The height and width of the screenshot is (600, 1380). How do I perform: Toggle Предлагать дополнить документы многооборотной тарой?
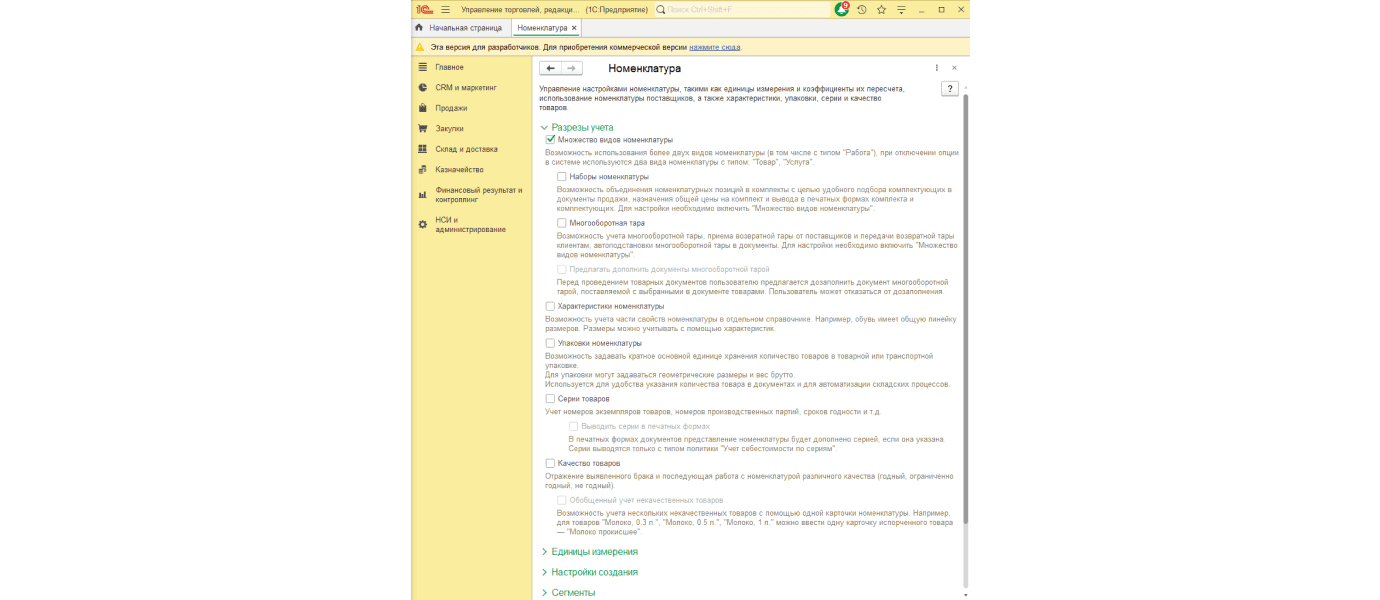click(x=562, y=269)
